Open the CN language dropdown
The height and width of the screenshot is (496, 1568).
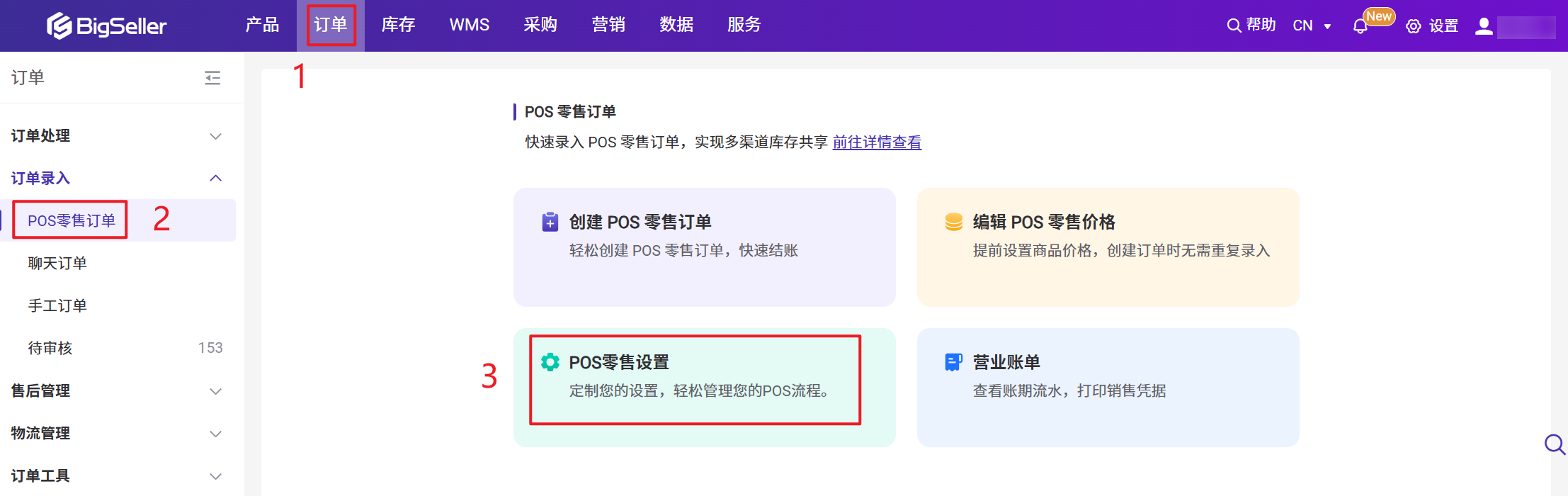click(x=1312, y=26)
